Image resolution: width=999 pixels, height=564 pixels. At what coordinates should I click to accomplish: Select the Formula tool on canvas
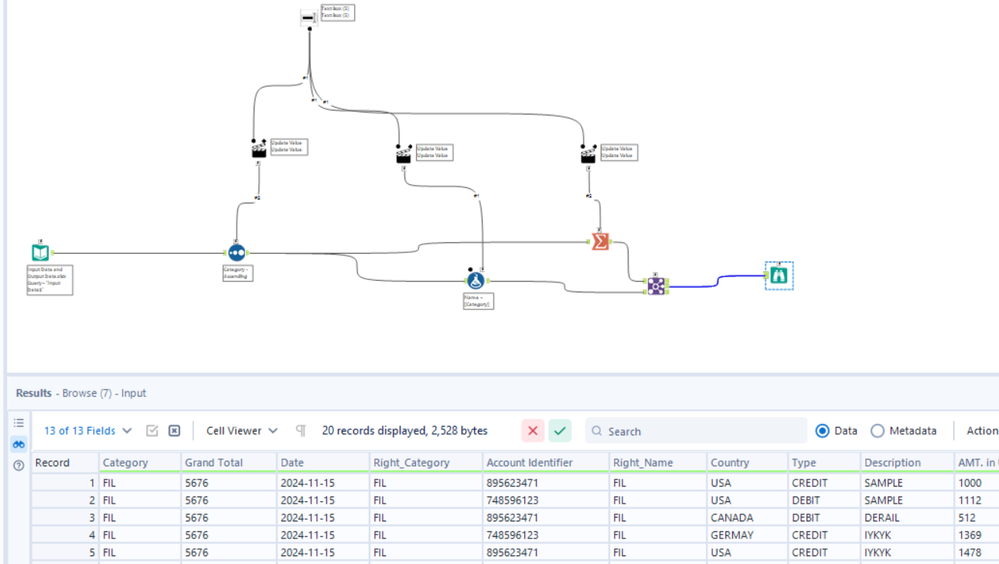pos(475,280)
